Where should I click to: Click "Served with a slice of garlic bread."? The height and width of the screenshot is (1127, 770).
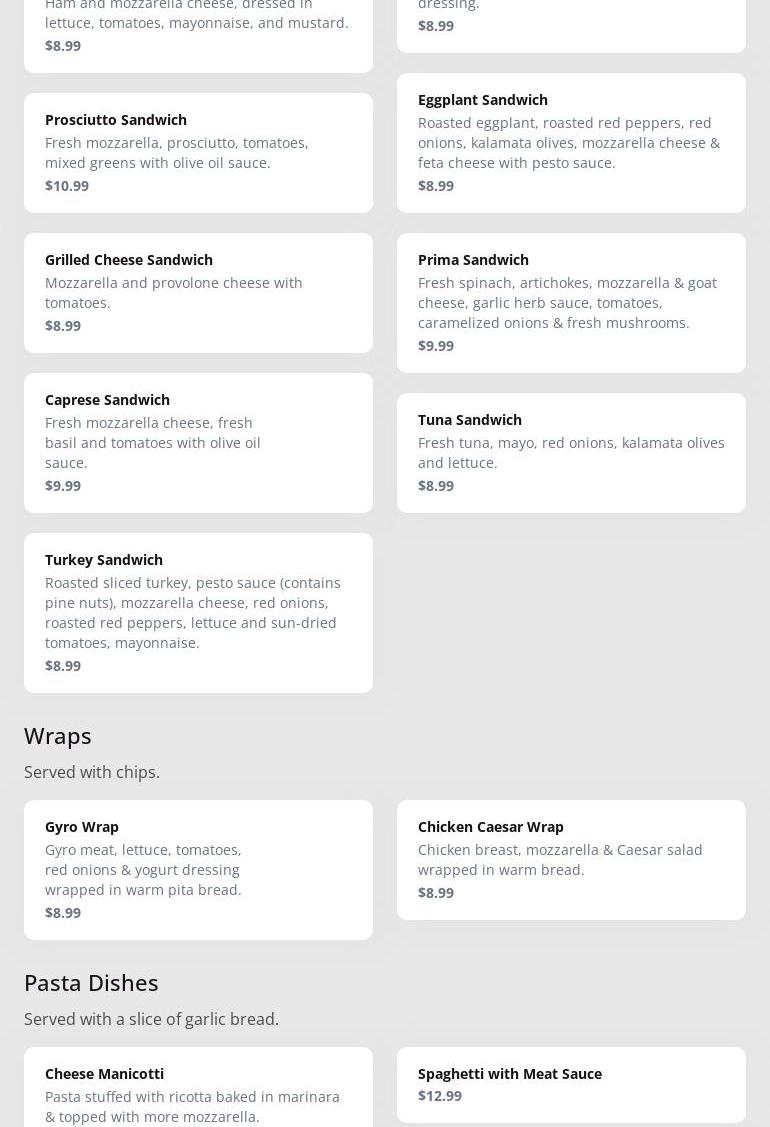(151, 1019)
